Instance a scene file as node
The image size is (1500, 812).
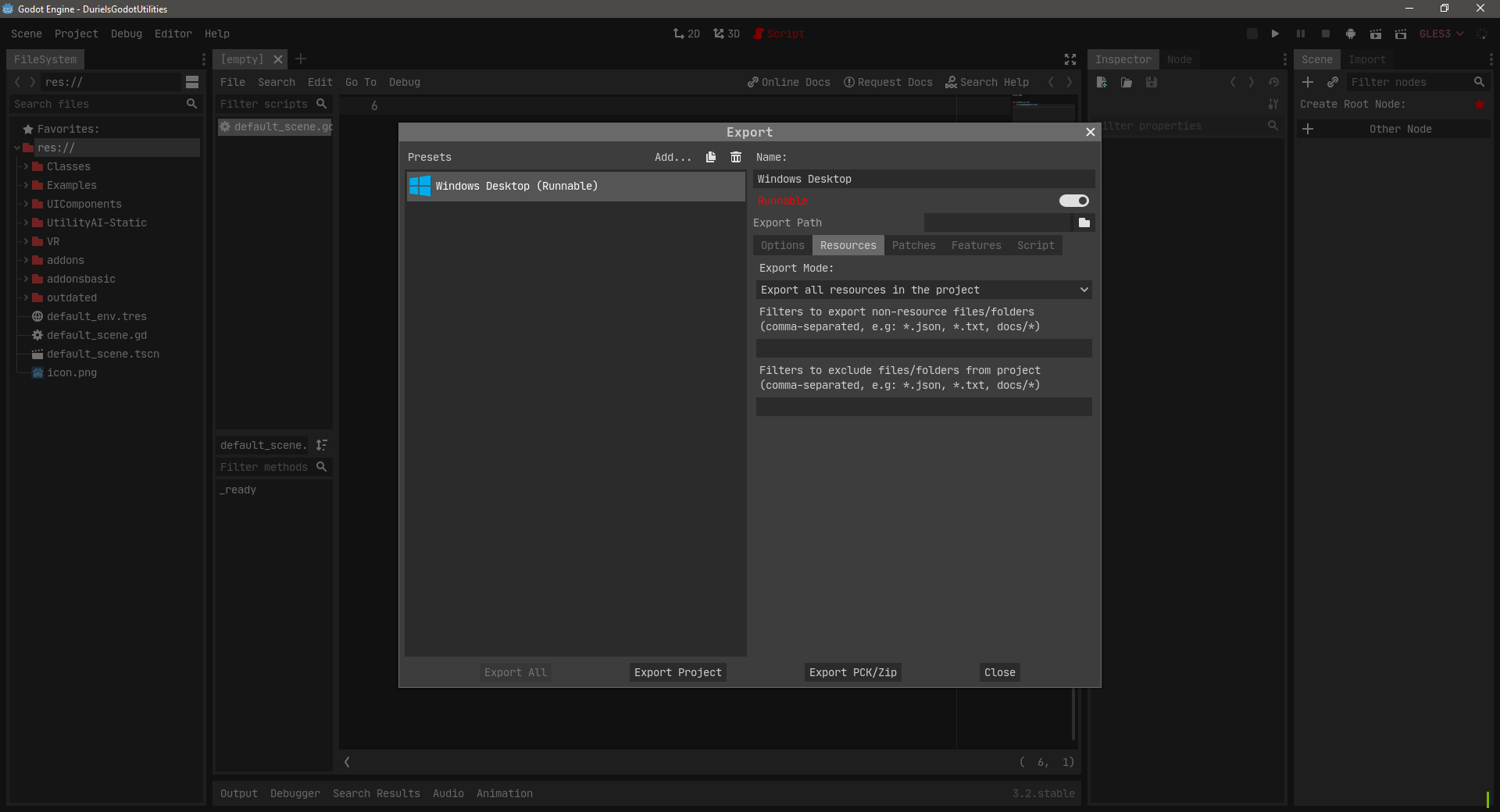click(x=1333, y=82)
